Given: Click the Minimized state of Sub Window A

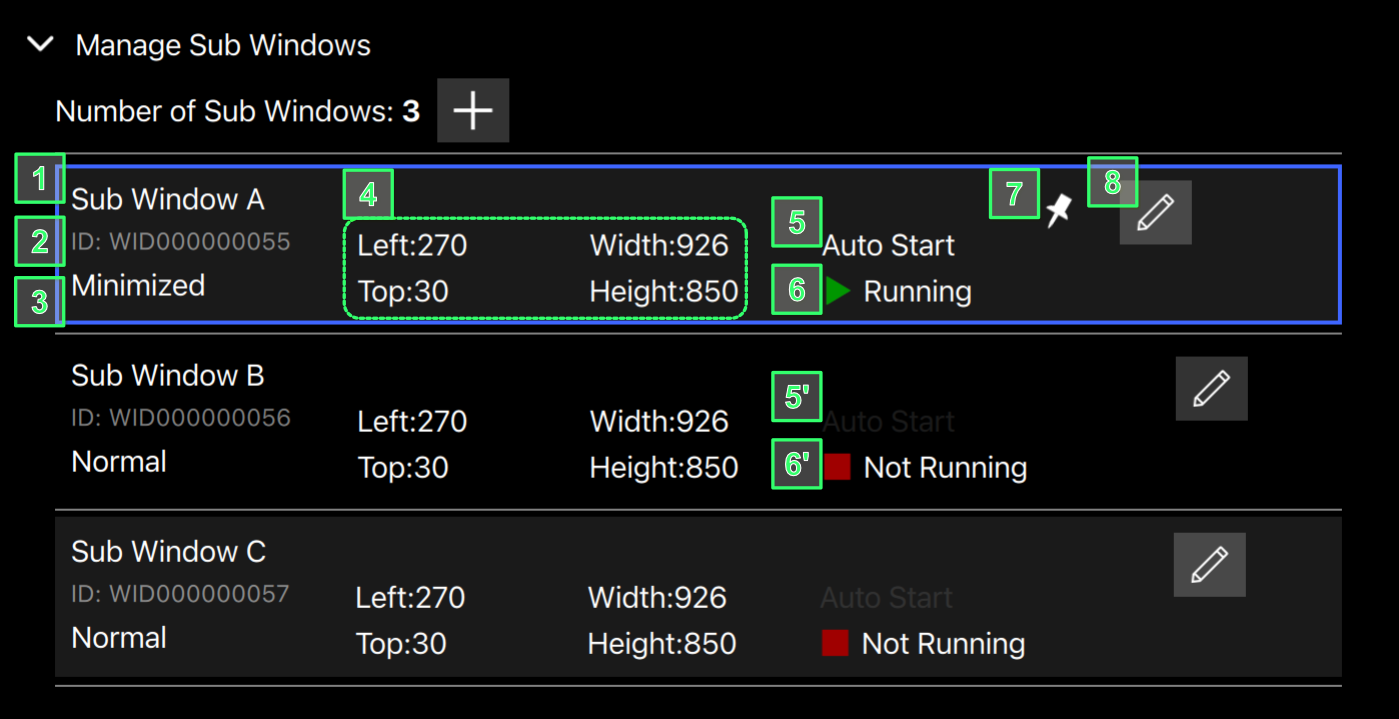Looking at the screenshot, I should click(x=138, y=286).
